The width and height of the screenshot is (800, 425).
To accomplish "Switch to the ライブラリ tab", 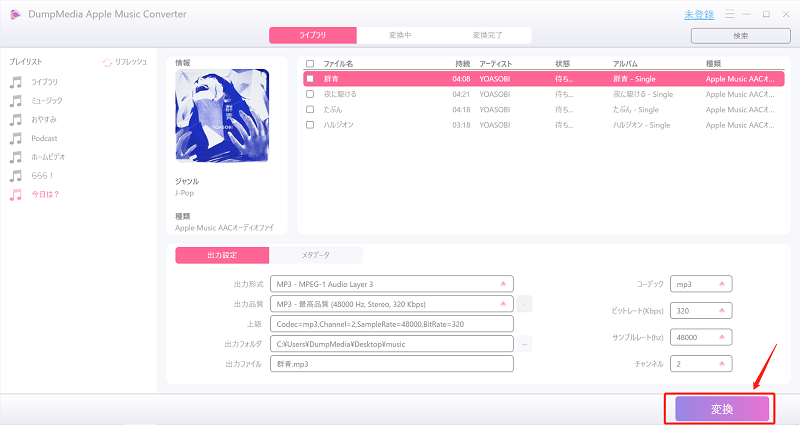I will (313, 35).
